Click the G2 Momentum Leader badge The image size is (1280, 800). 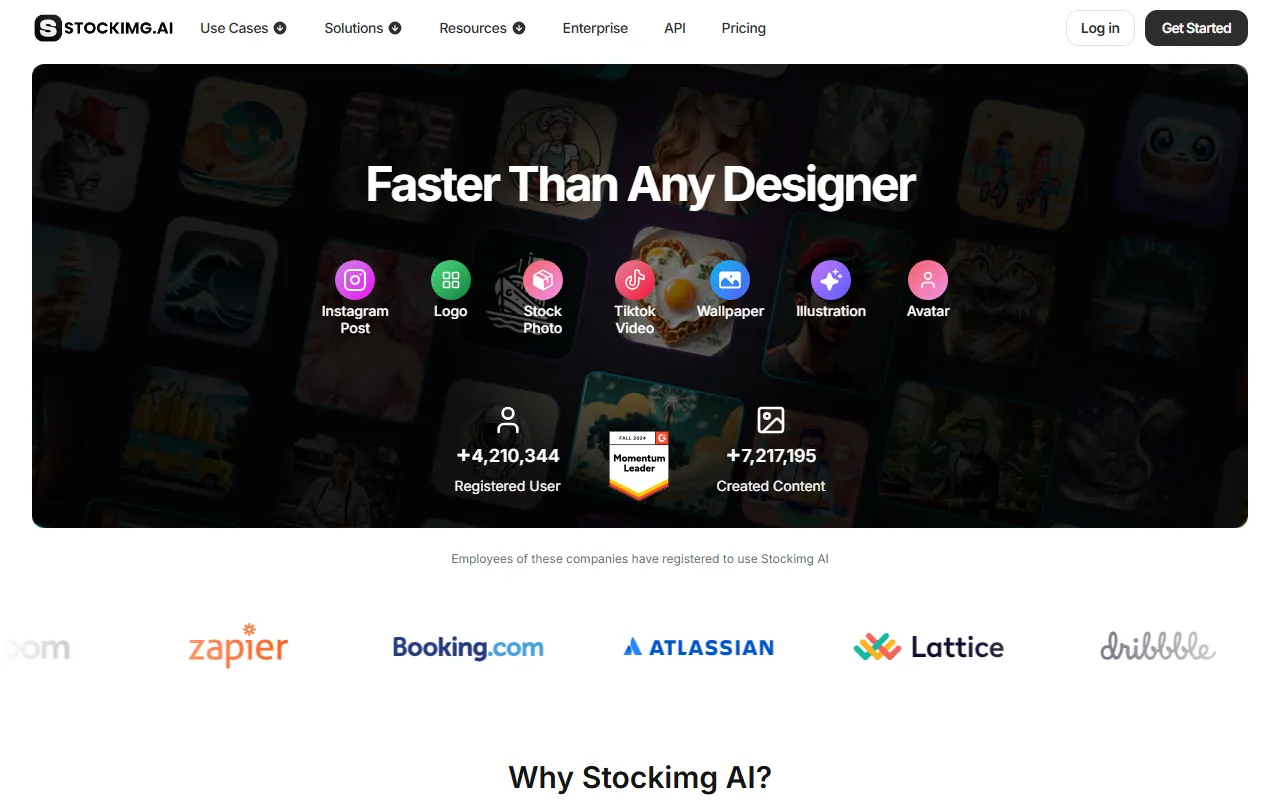[x=639, y=465]
